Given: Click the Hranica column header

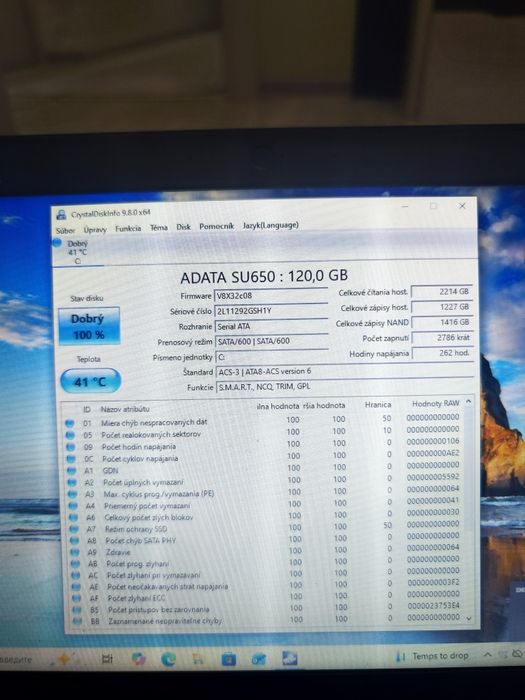Looking at the screenshot, I should coord(378,405).
